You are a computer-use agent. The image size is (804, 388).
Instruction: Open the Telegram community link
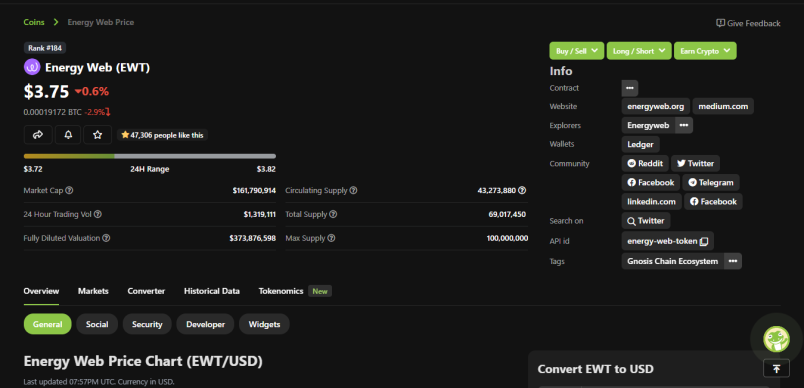click(x=711, y=182)
